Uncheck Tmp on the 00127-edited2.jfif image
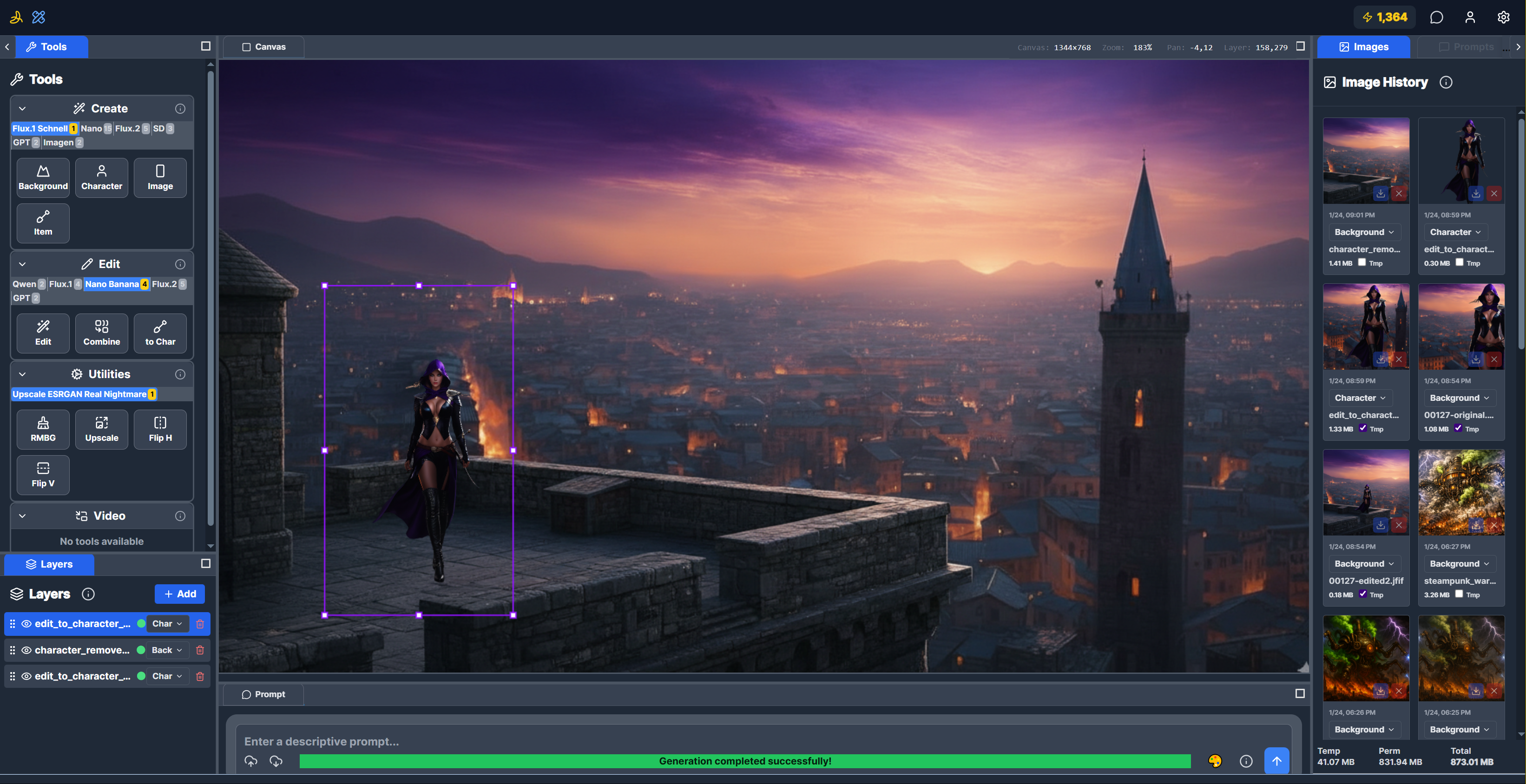This screenshot has height=784, width=1526. click(1362, 594)
